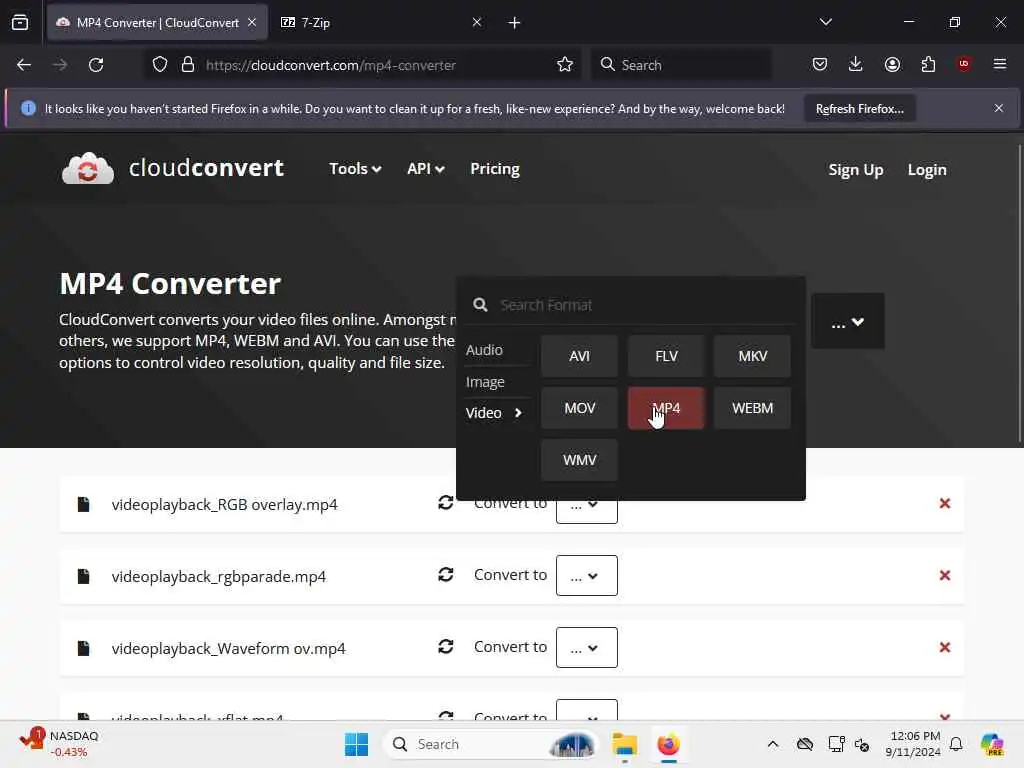Click the Firefox taskbar icon
This screenshot has width=1024, height=768.
[668, 744]
